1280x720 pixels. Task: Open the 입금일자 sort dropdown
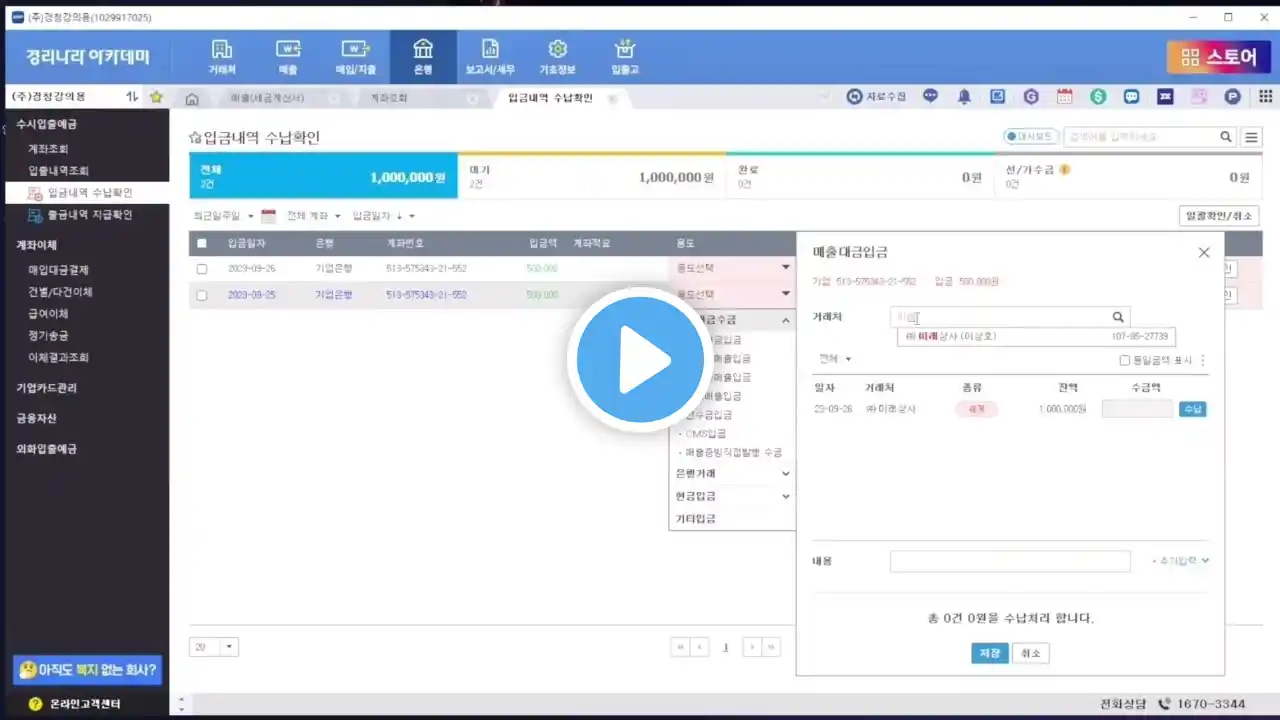click(x=384, y=216)
